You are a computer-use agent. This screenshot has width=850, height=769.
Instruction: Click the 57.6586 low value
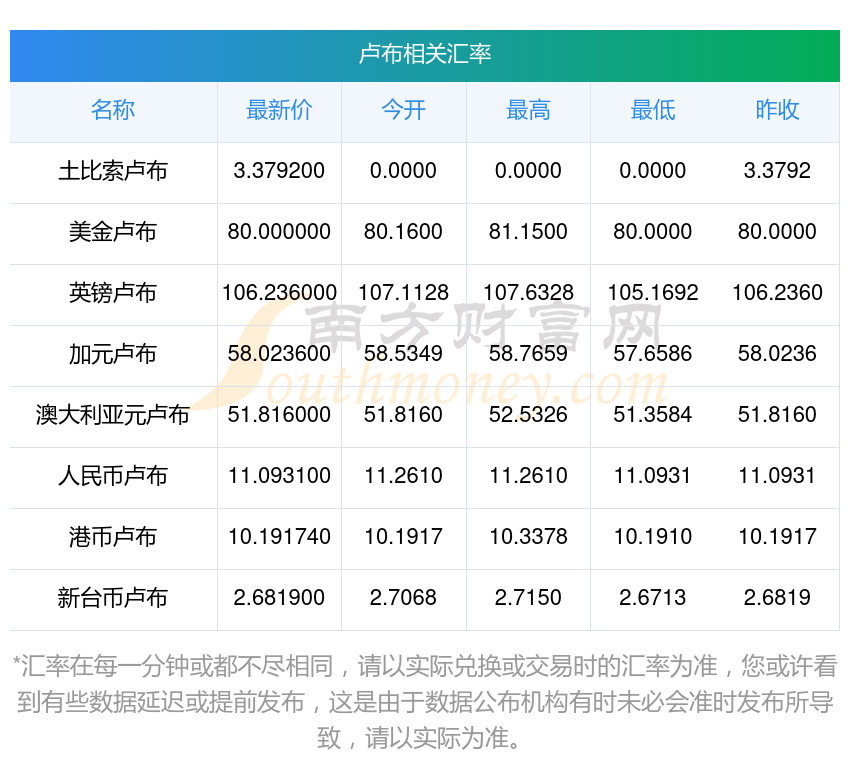pos(653,354)
